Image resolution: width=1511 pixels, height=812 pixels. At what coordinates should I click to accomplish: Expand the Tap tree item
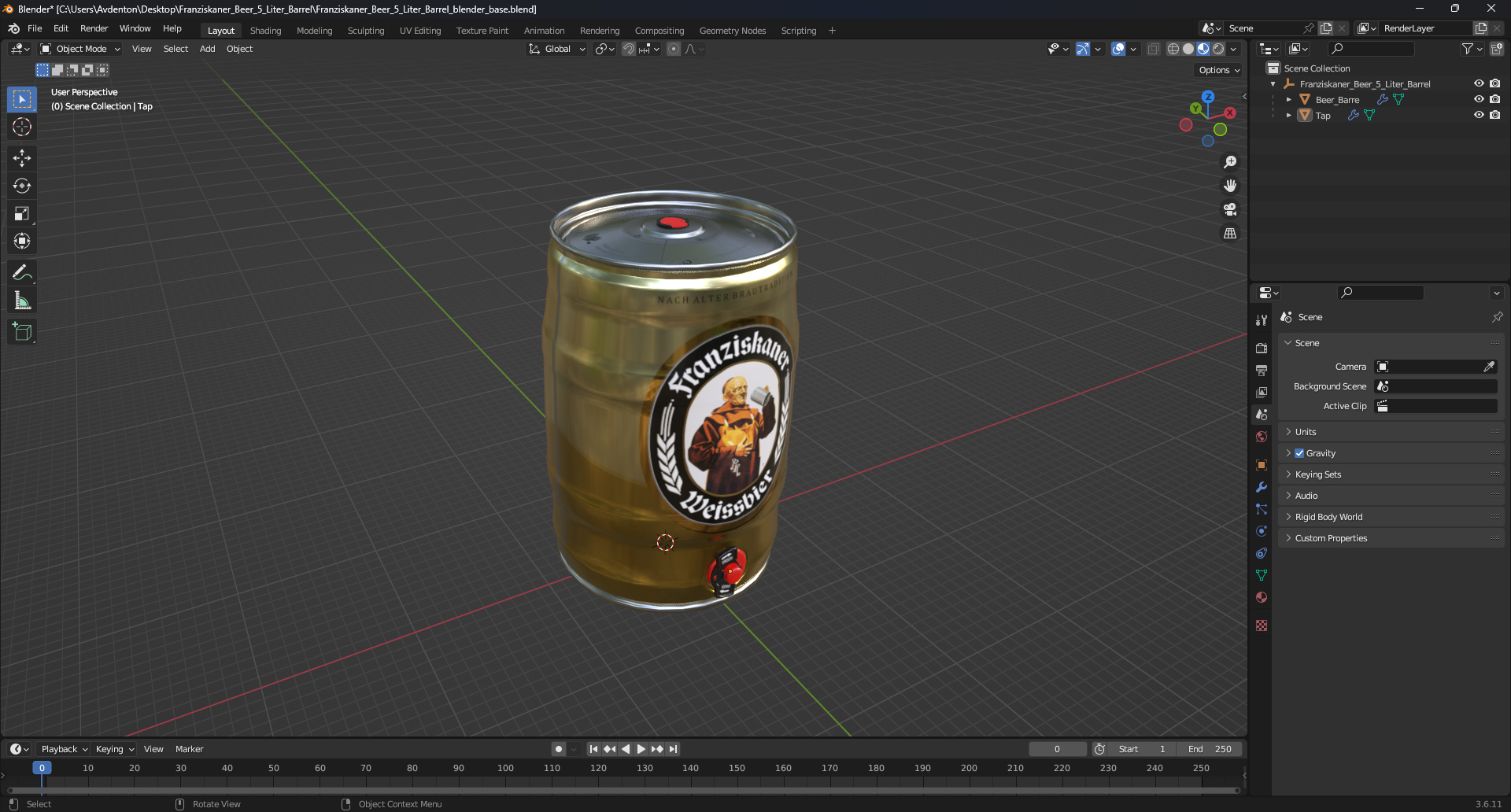point(1288,116)
